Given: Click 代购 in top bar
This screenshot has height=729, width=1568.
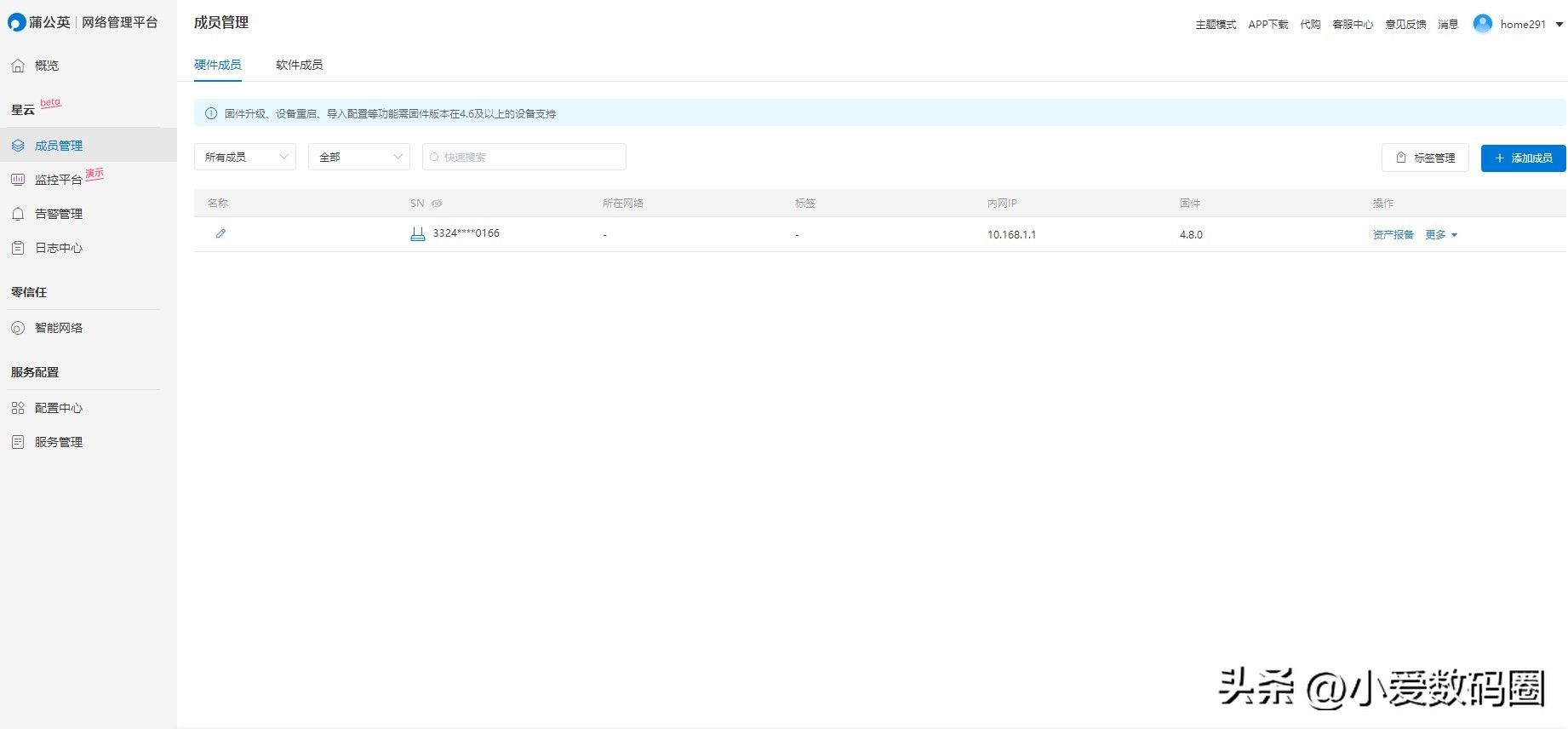Looking at the screenshot, I should pyautogui.click(x=1310, y=25).
